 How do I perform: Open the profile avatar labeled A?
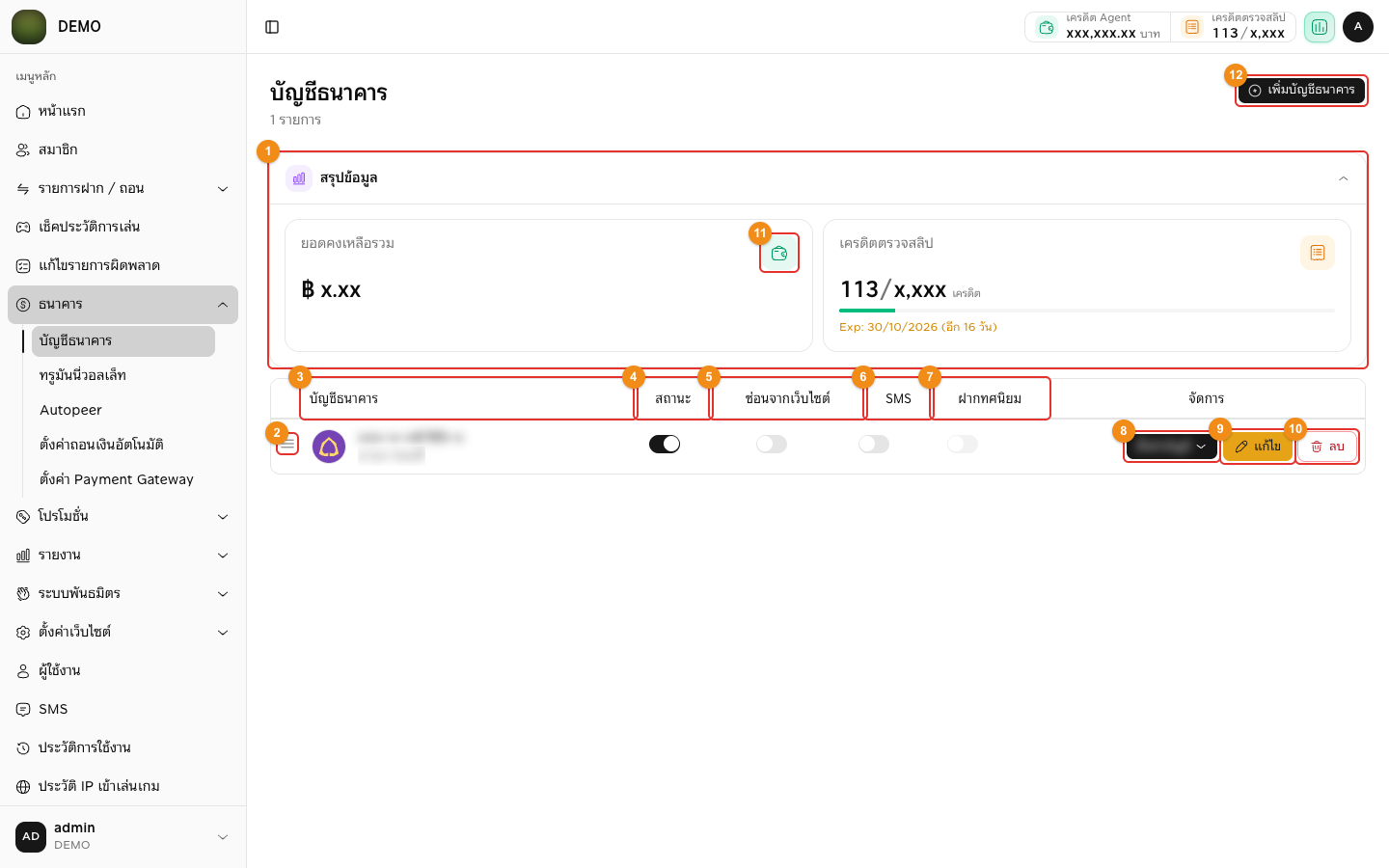(x=1358, y=27)
